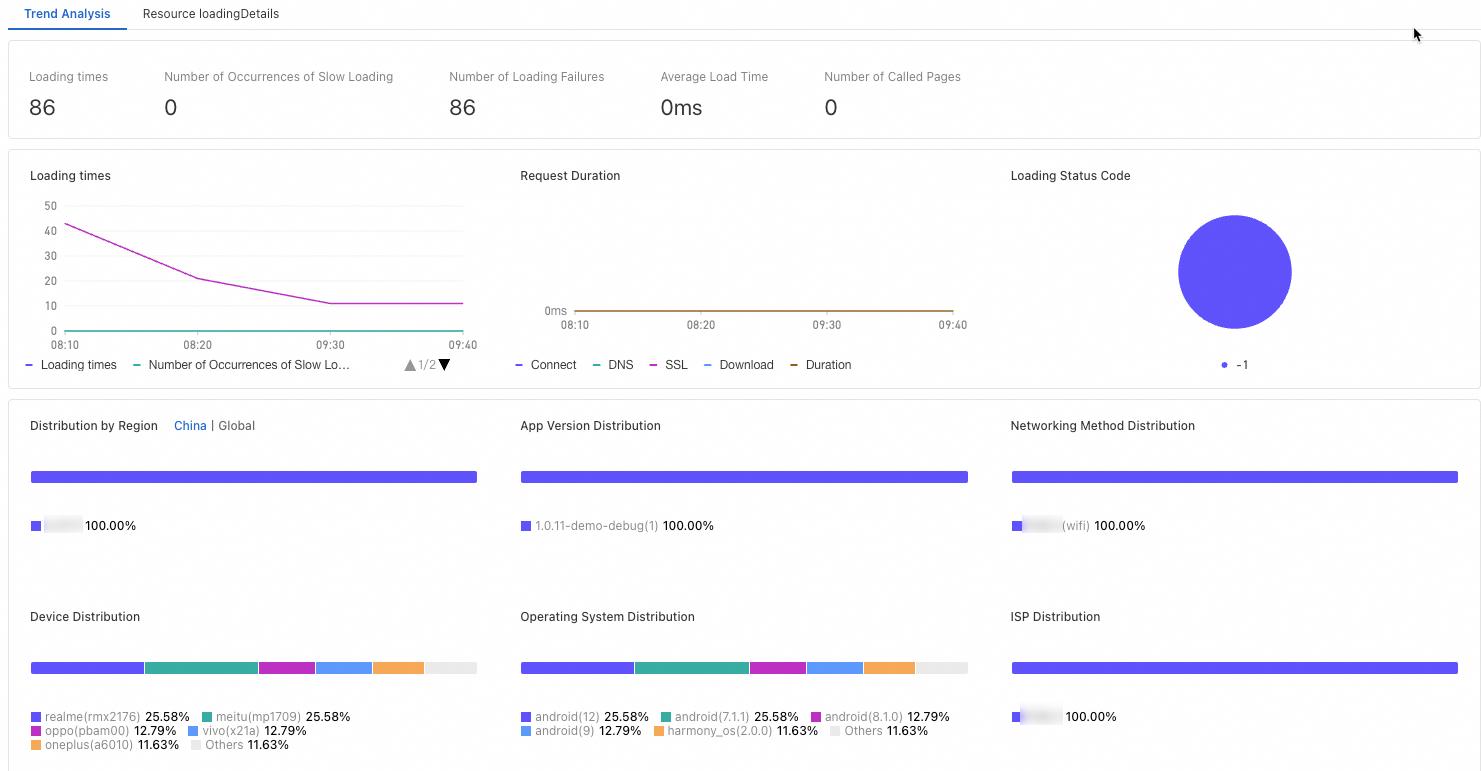The height and width of the screenshot is (771, 1481).
Task: Switch region distribution to Global
Action: (237, 426)
